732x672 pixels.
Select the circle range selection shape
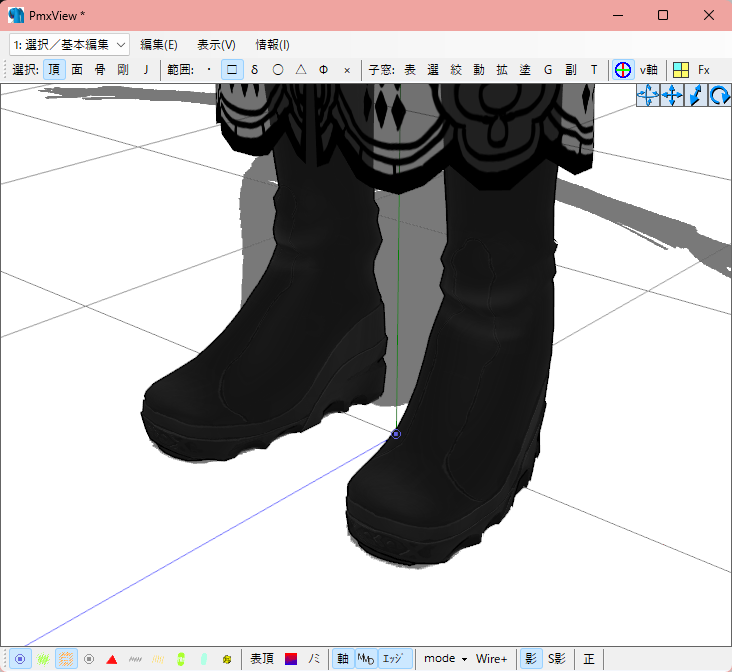[x=278, y=70]
